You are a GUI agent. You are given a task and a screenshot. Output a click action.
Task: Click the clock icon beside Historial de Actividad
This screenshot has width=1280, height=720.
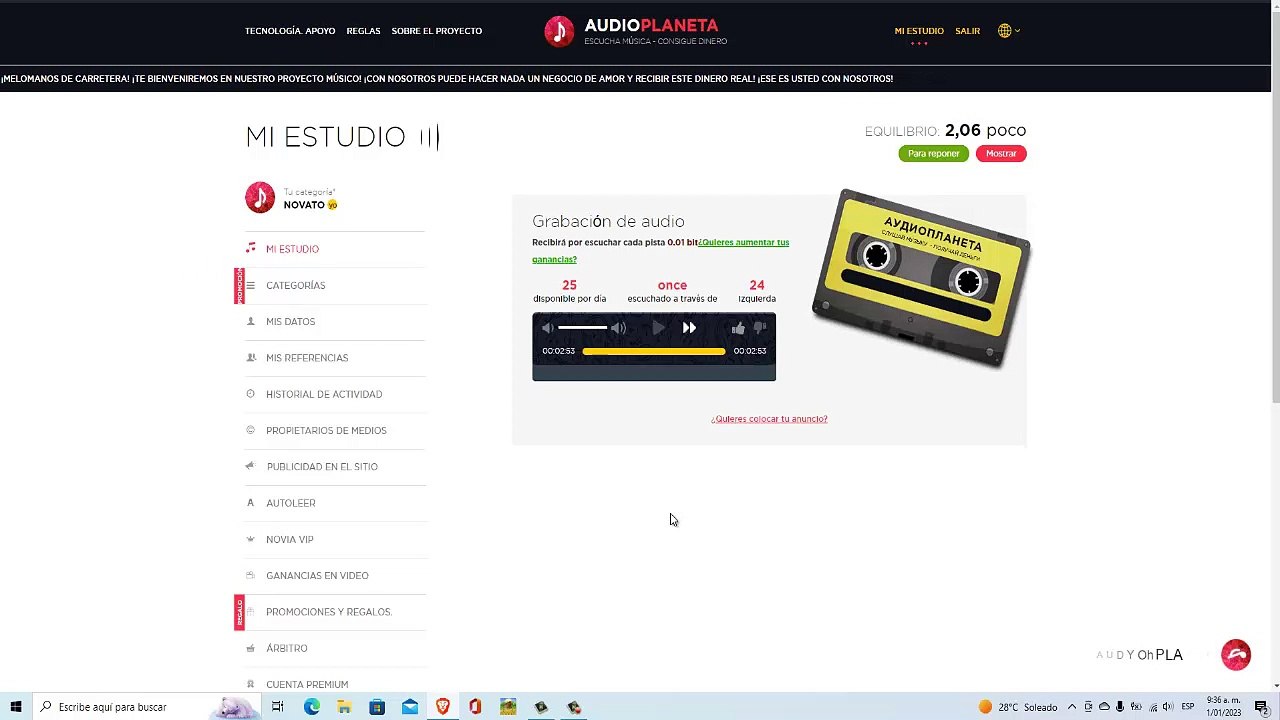click(x=250, y=394)
